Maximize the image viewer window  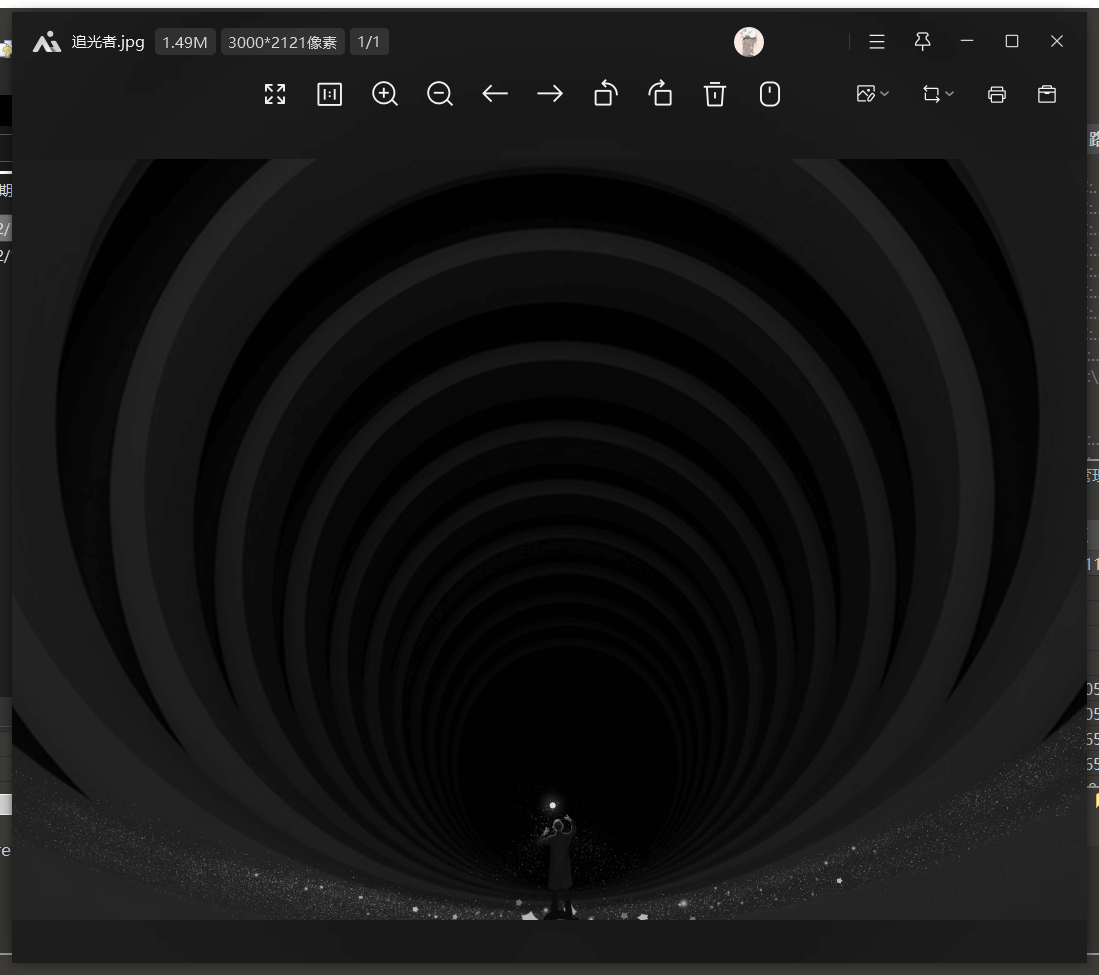pyautogui.click(x=1012, y=41)
